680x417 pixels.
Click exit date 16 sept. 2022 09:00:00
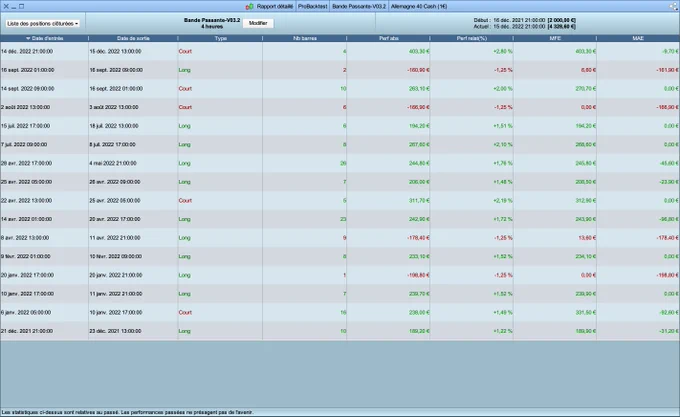pos(116,70)
